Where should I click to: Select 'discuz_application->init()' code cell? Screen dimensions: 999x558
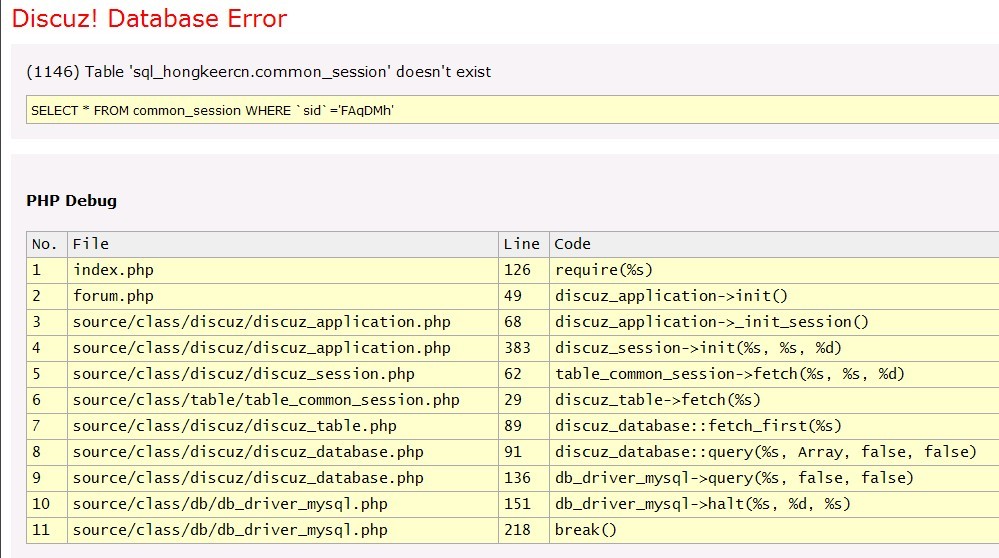point(774,296)
